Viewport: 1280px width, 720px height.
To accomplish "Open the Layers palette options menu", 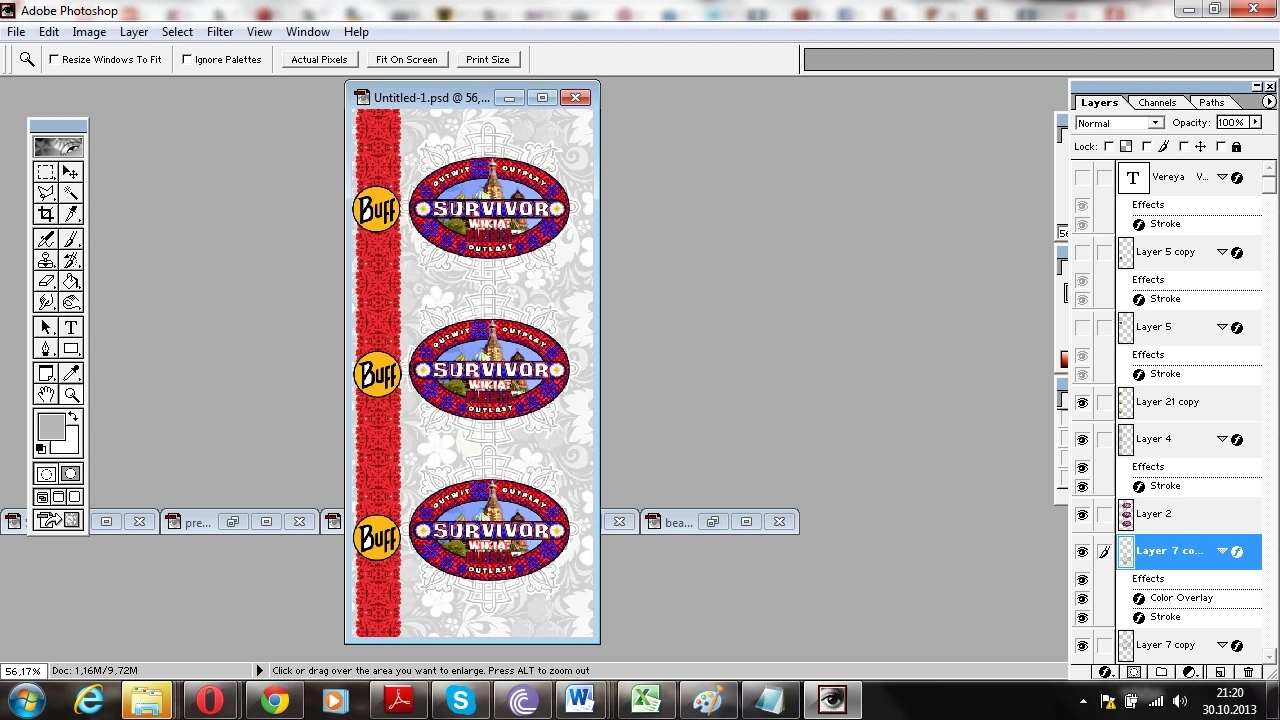I will 1269,102.
